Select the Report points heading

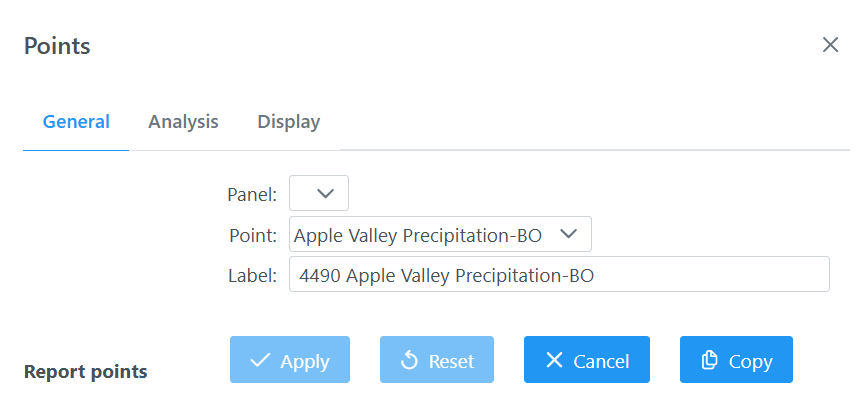(85, 372)
